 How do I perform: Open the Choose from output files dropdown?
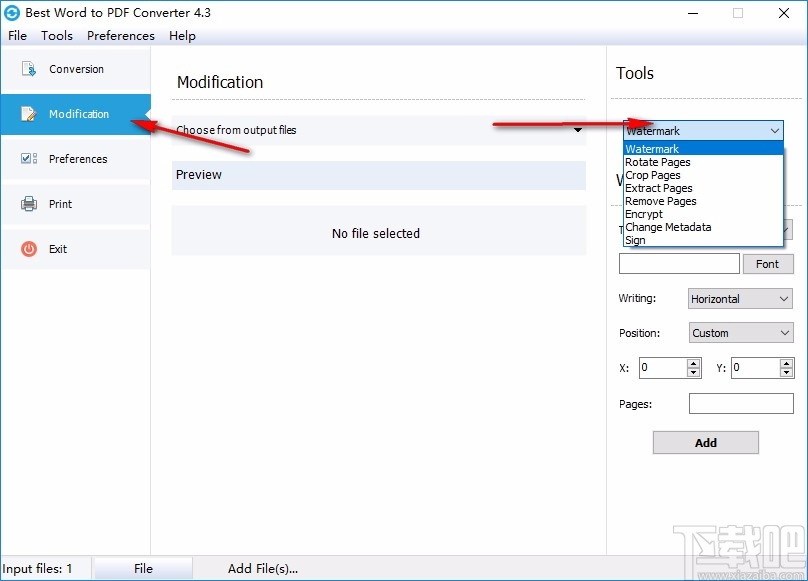[577, 131]
